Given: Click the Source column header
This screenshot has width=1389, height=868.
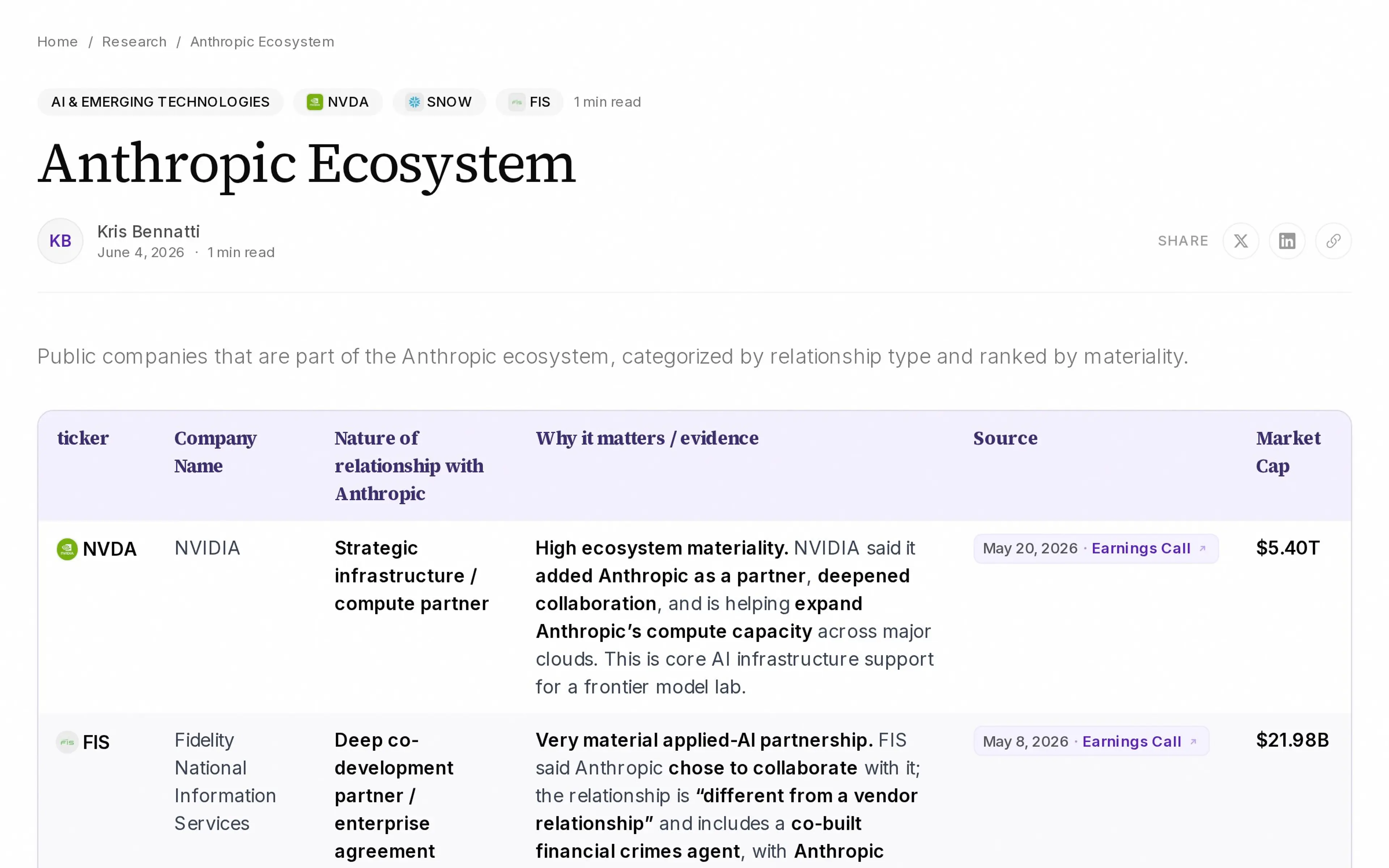Looking at the screenshot, I should coord(1005,438).
